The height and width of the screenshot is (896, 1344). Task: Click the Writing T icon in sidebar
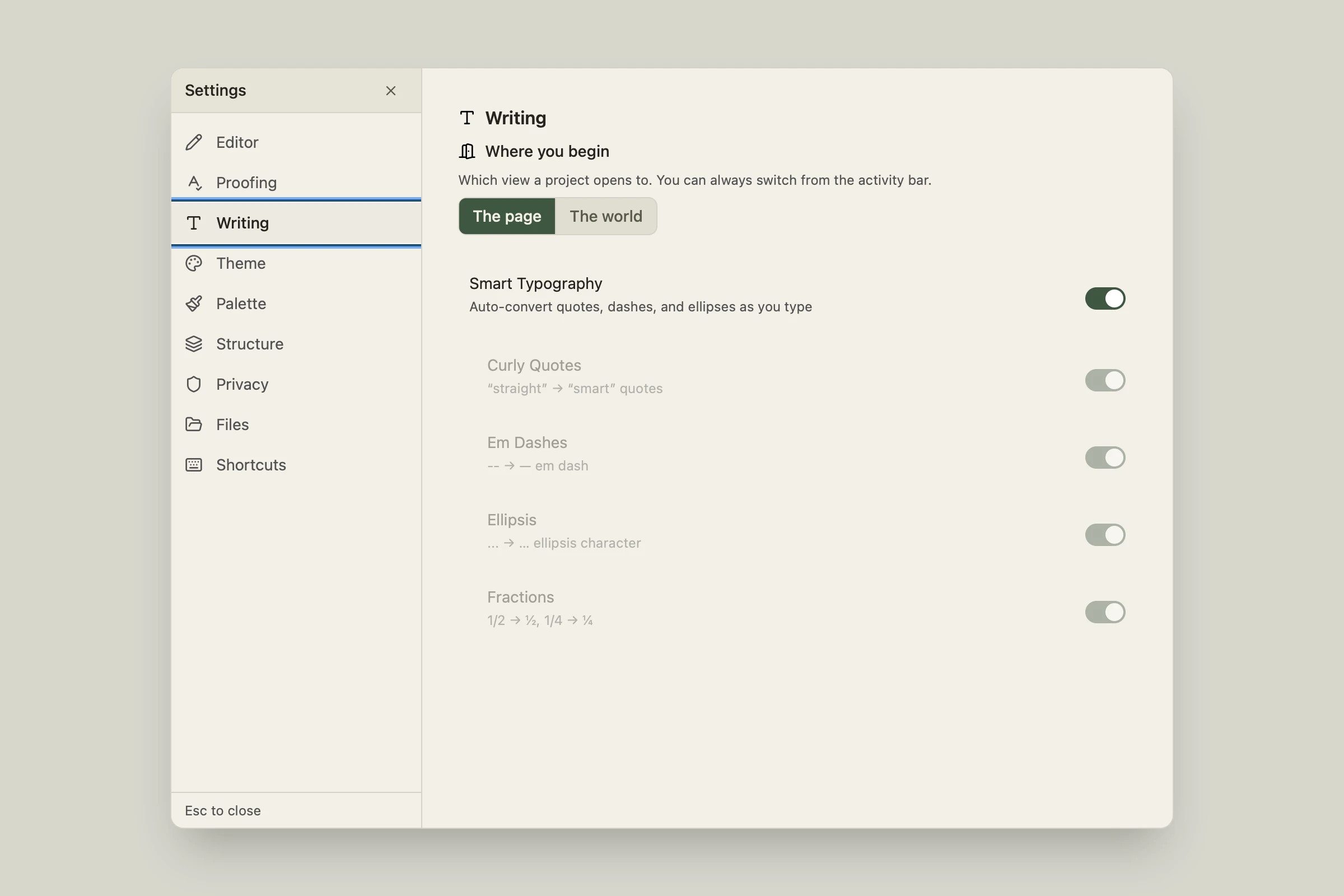[194, 223]
